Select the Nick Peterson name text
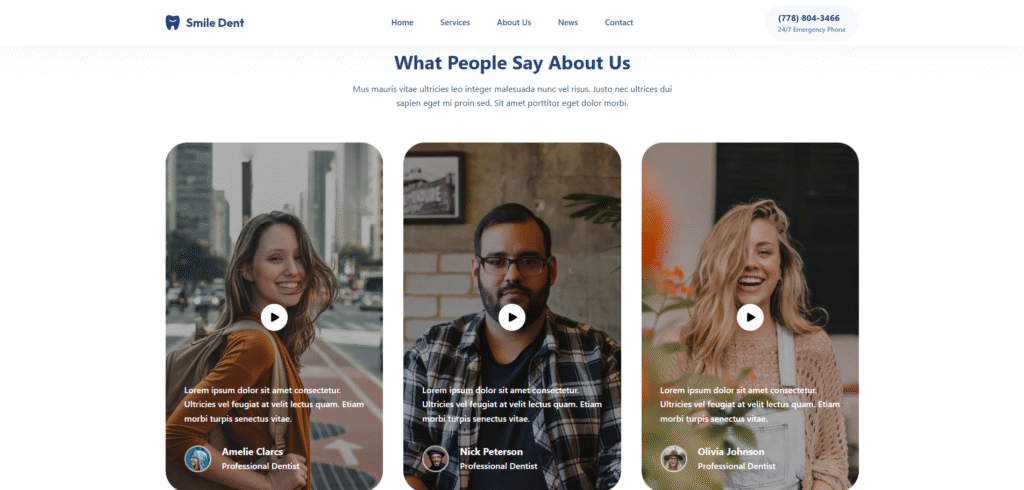 [491, 451]
